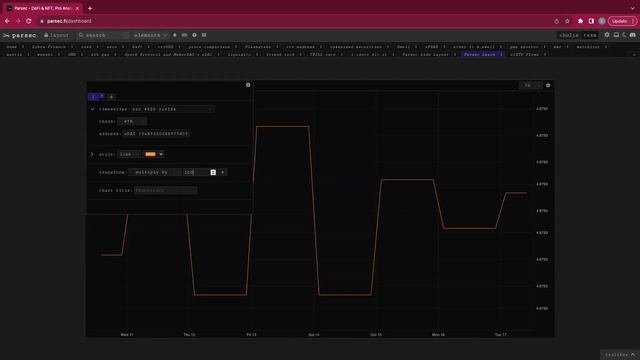Add another transform with plus button

(223, 172)
